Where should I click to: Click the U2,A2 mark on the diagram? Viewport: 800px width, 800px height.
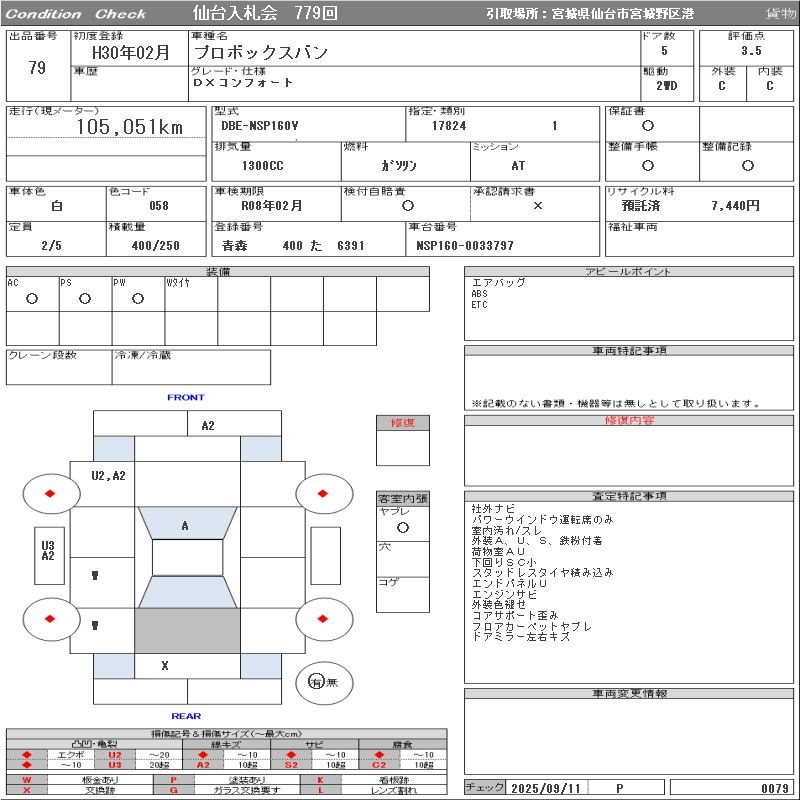[x=108, y=476]
